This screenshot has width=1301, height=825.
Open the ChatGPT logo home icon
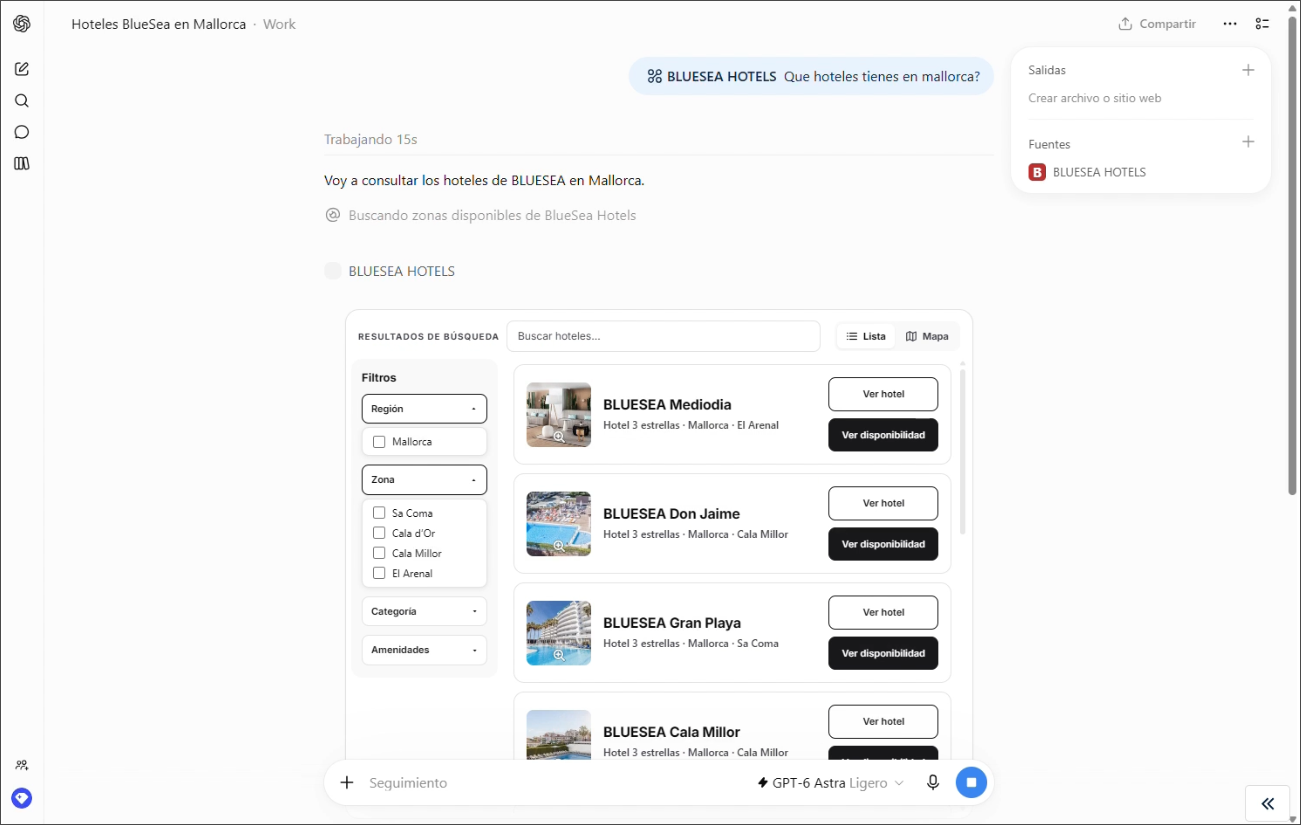click(x=22, y=24)
